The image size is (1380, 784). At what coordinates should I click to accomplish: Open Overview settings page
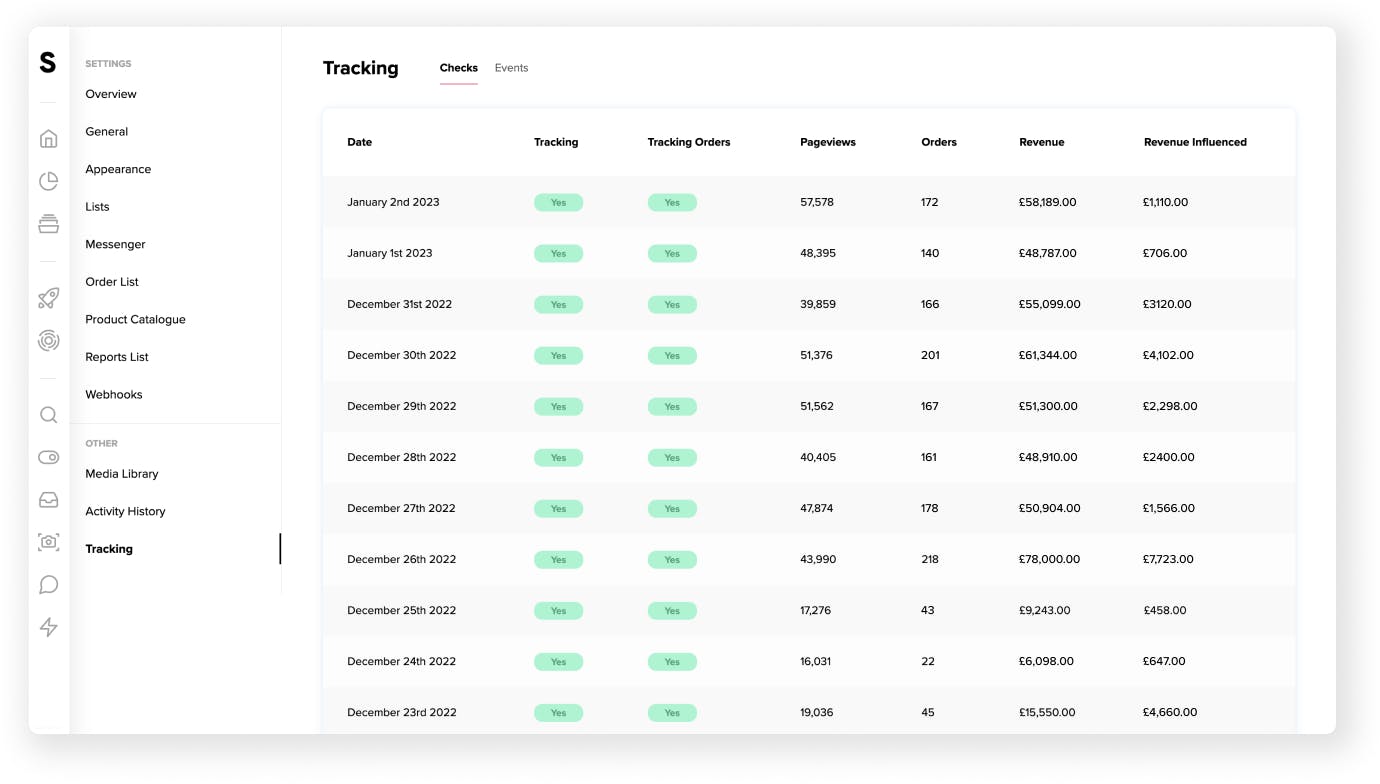point(111,94)
